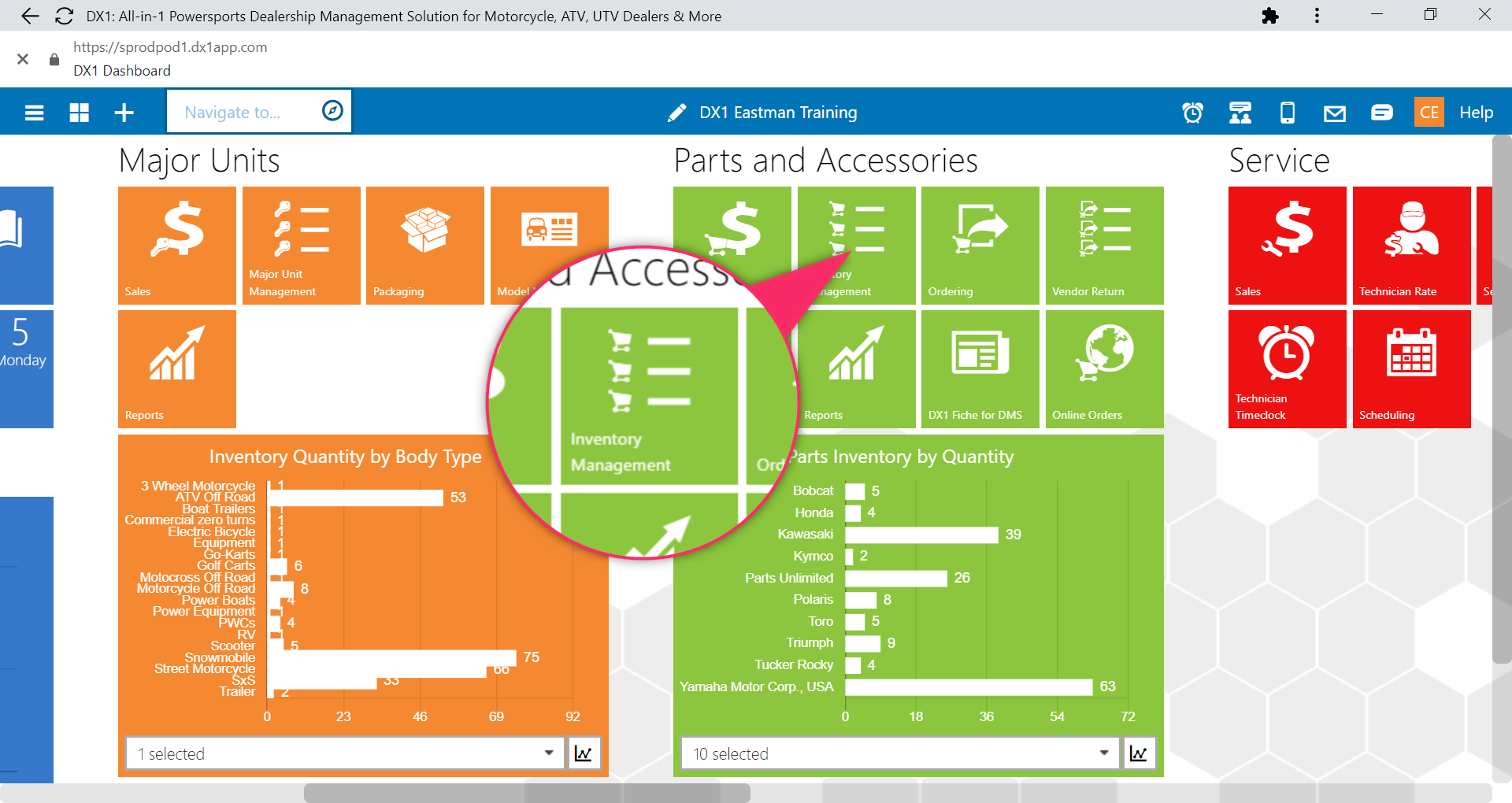Click the Kawasaki bar showing 39
The height and width of the screenshot is (803, 1512).
click(x=921, y=535)
